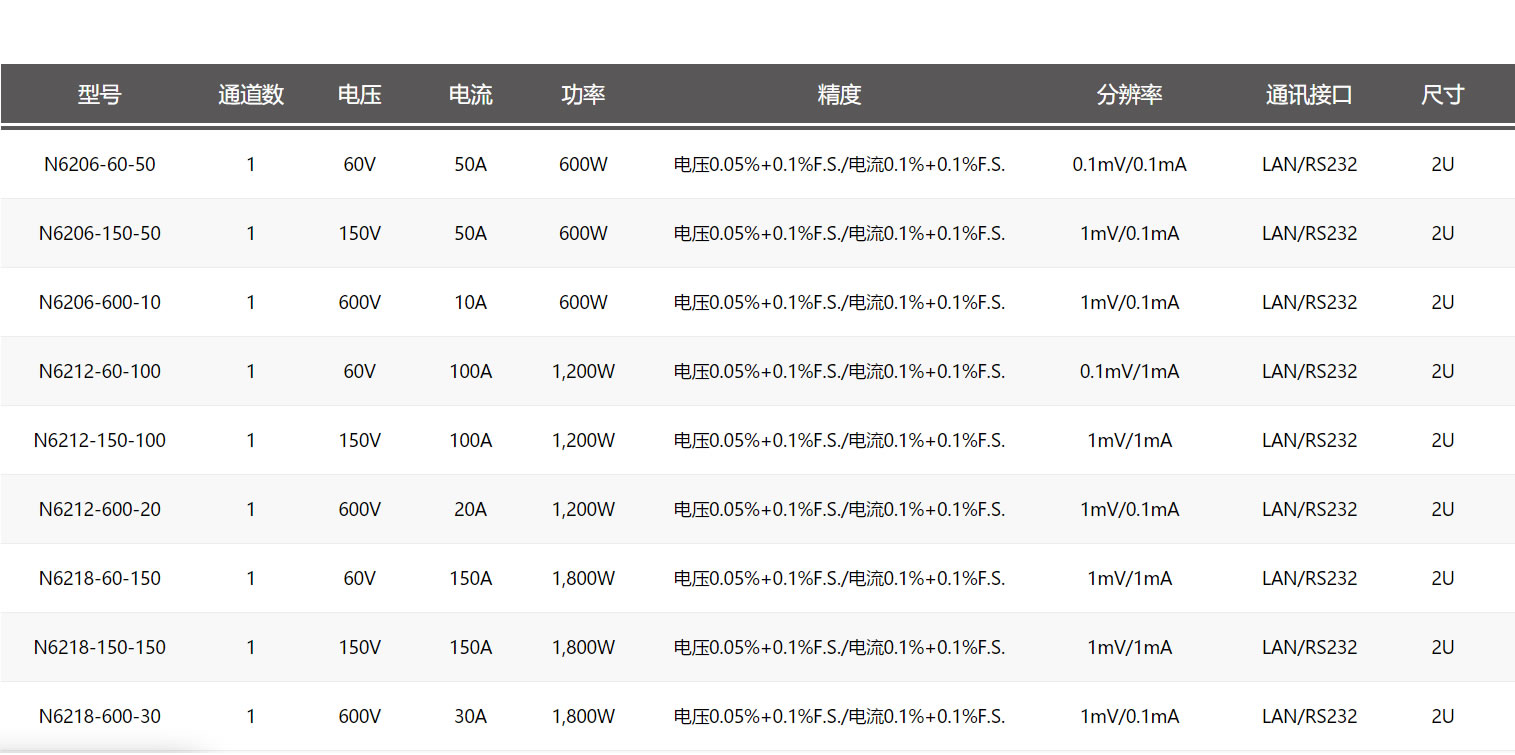
Task: Click LAN/RS232 in N6212-150-100 row
Action: pos(1310,440)
